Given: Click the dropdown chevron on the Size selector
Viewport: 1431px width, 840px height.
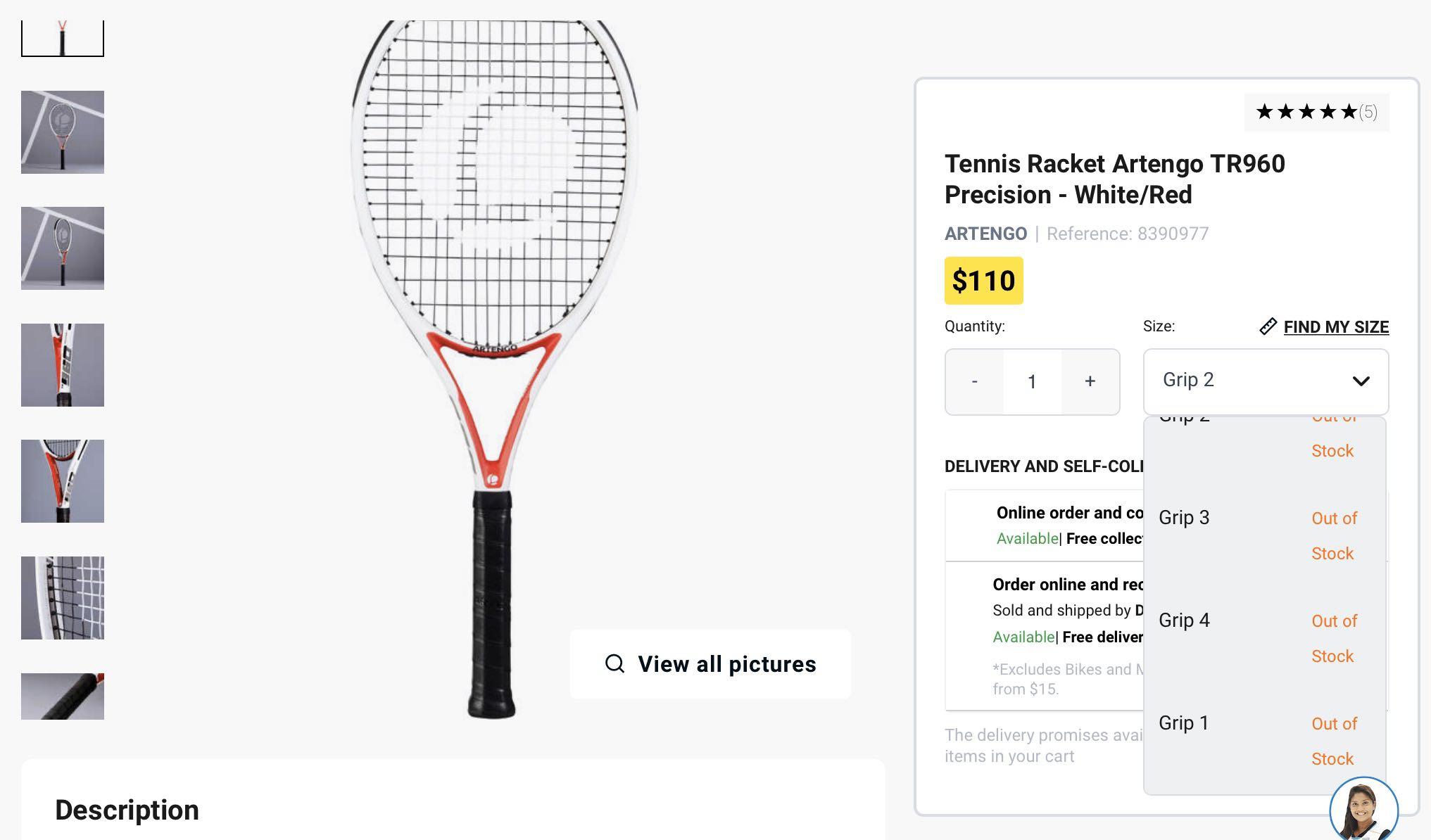Looking at the screenshot, I should (1361, 381).
